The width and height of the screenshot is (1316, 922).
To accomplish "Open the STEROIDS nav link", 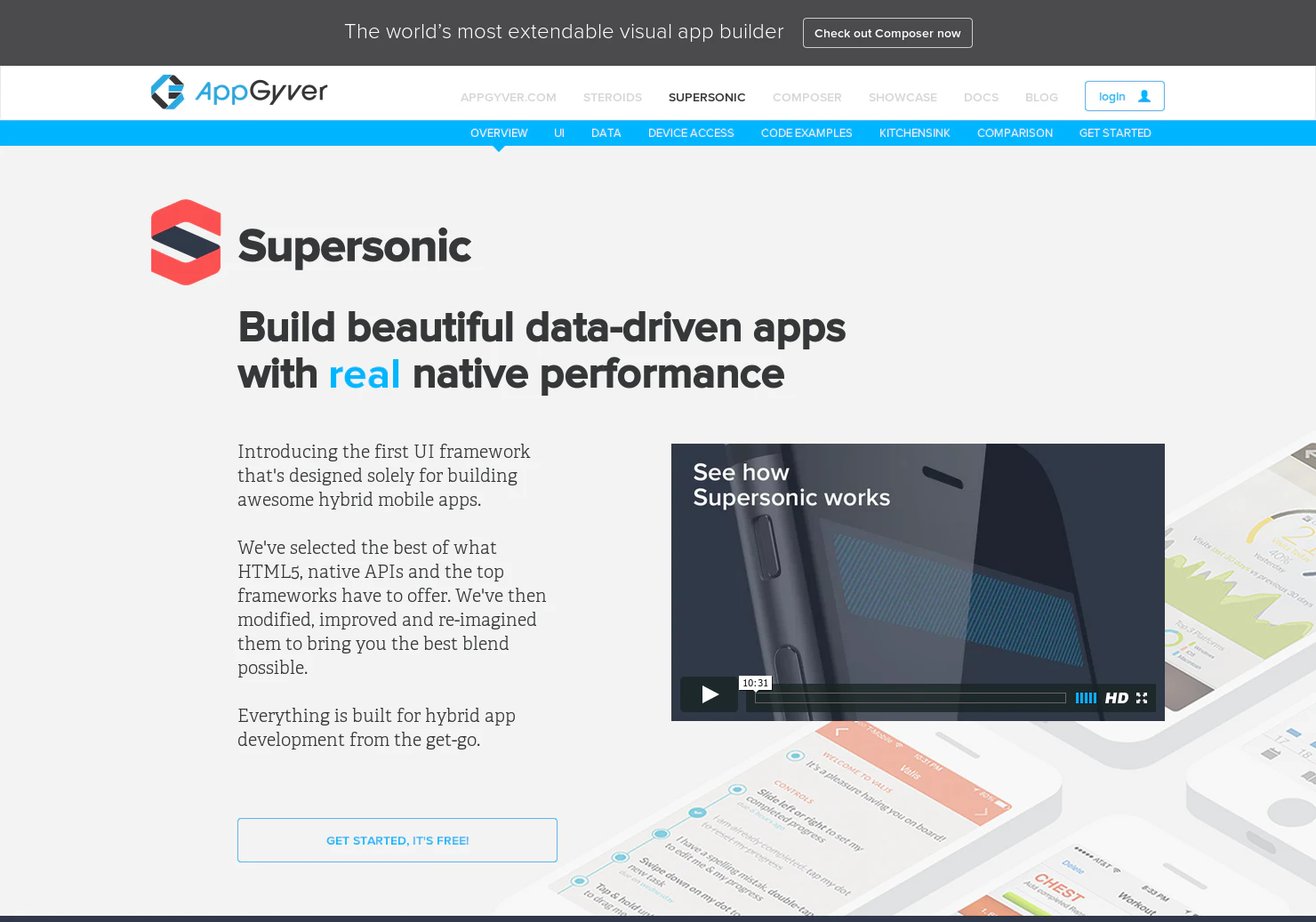I will coord(613,98).
